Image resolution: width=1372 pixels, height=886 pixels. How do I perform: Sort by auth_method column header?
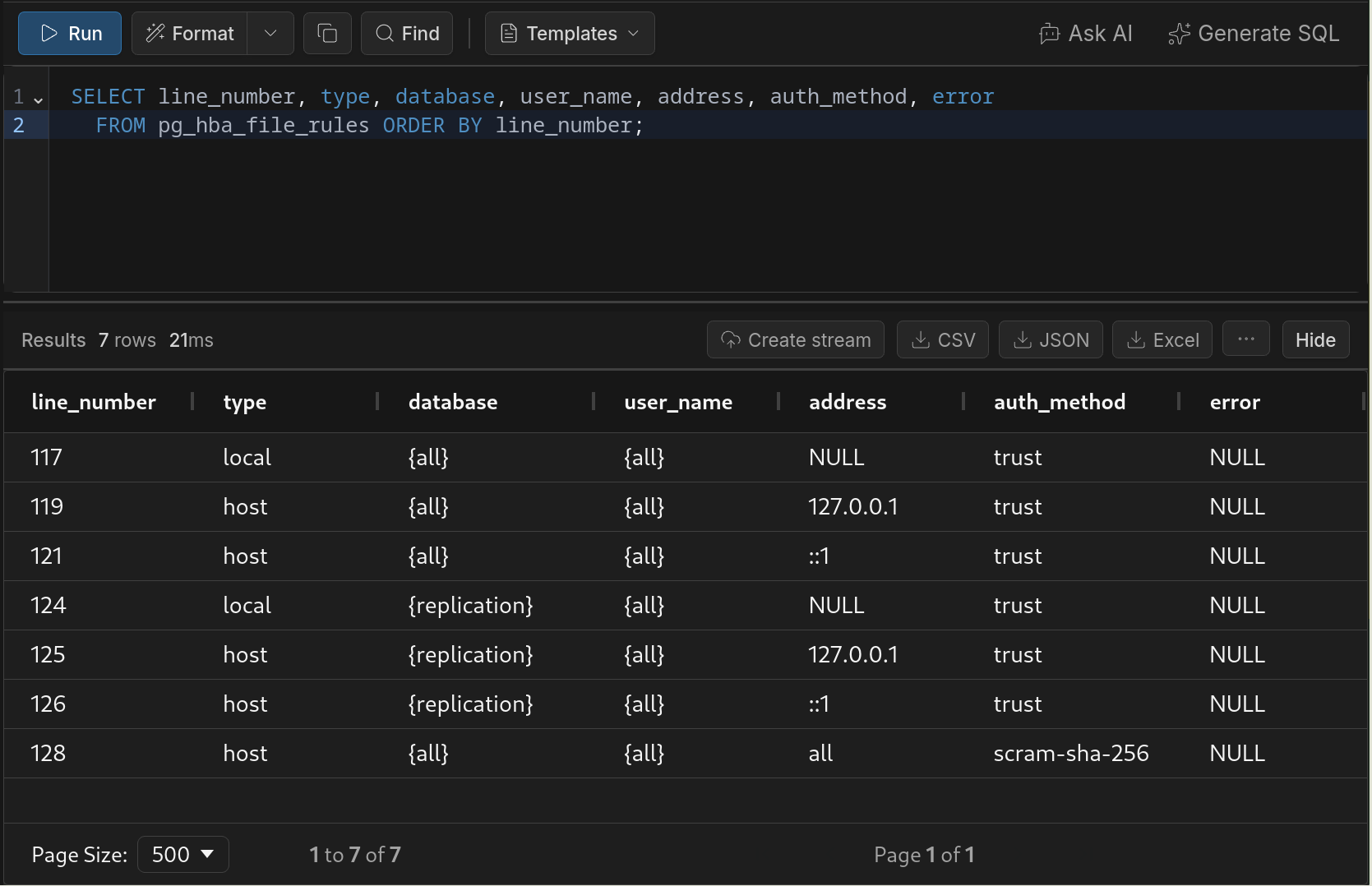1060,402
